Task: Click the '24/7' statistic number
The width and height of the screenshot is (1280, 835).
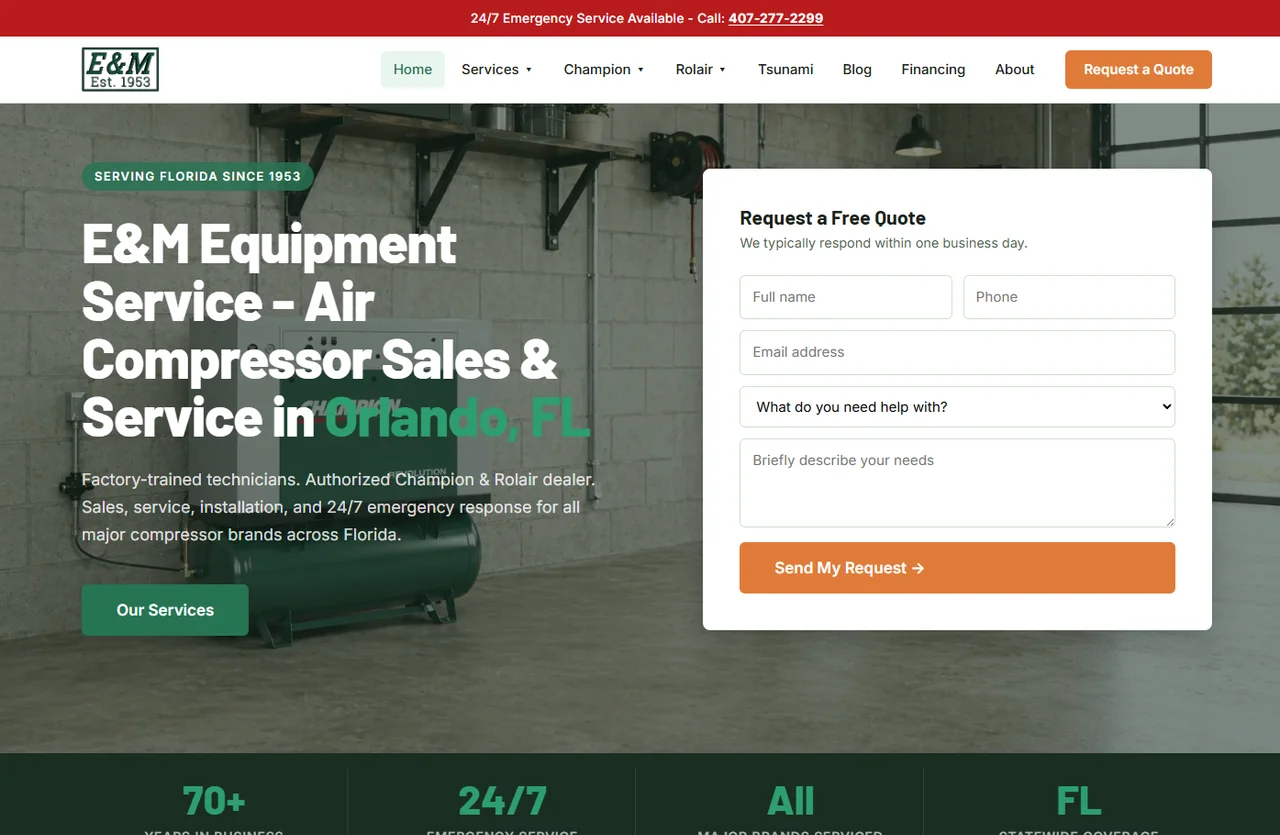Action: (502, 801)
